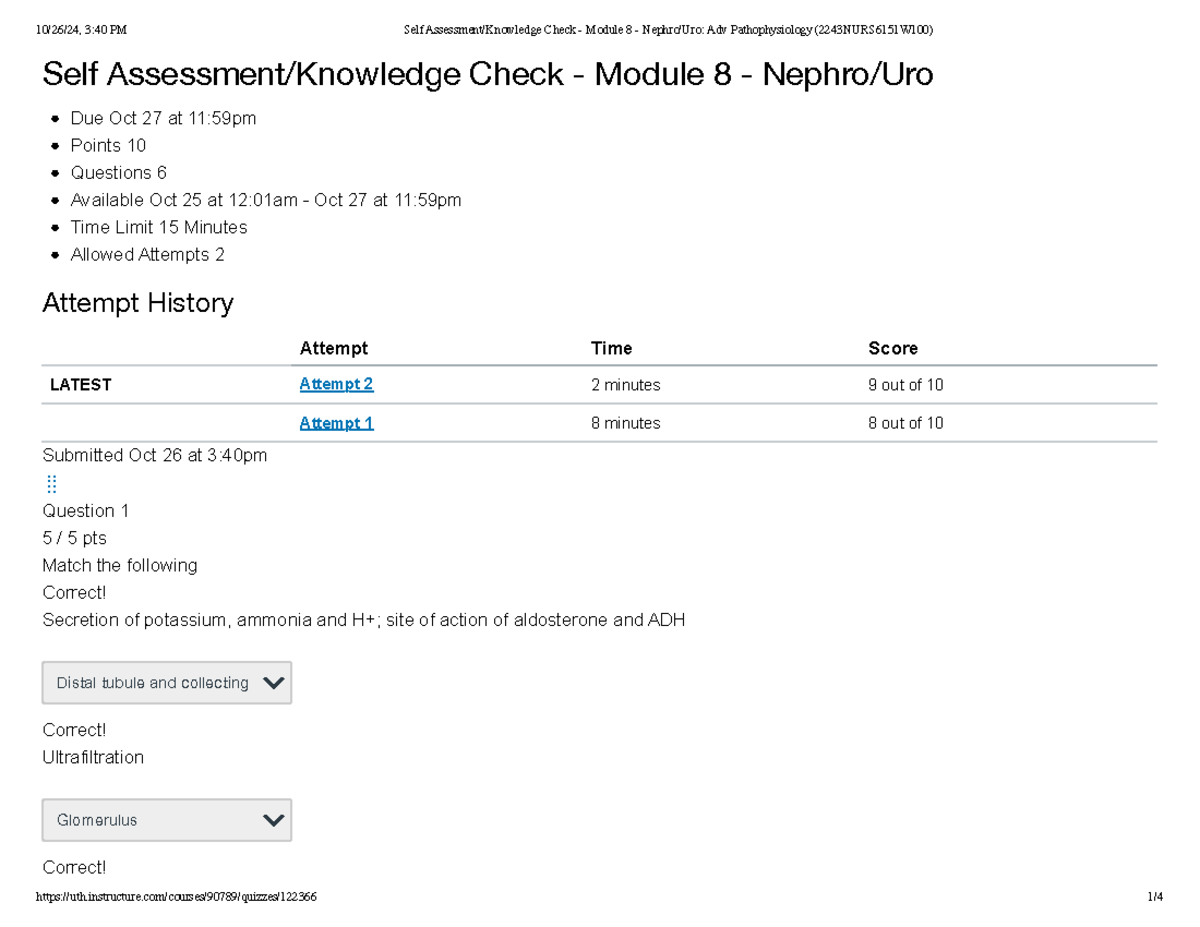The height and width of the screenshot is (927, 1200).
Task: Click the 'Question 1' label
Action: click(x=86, y=510)
